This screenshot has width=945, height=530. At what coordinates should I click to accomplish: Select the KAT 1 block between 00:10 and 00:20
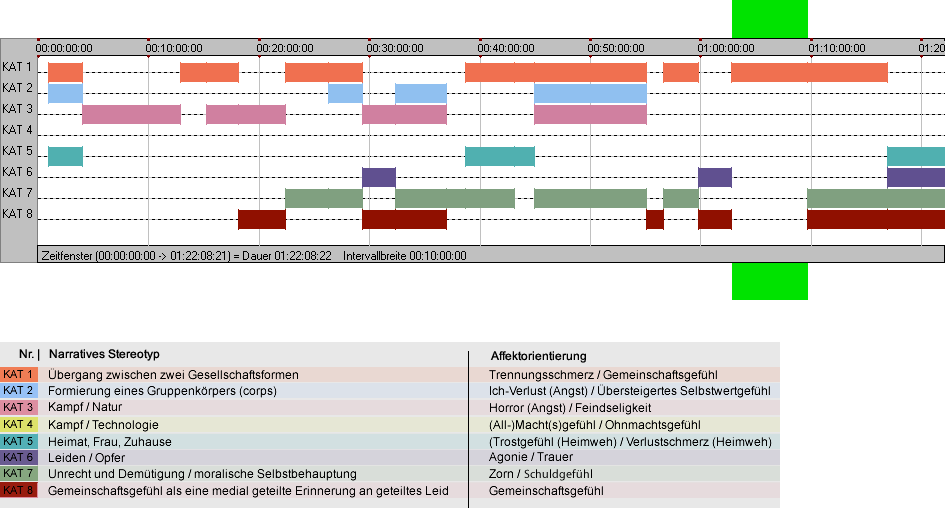tap(209, 72)
